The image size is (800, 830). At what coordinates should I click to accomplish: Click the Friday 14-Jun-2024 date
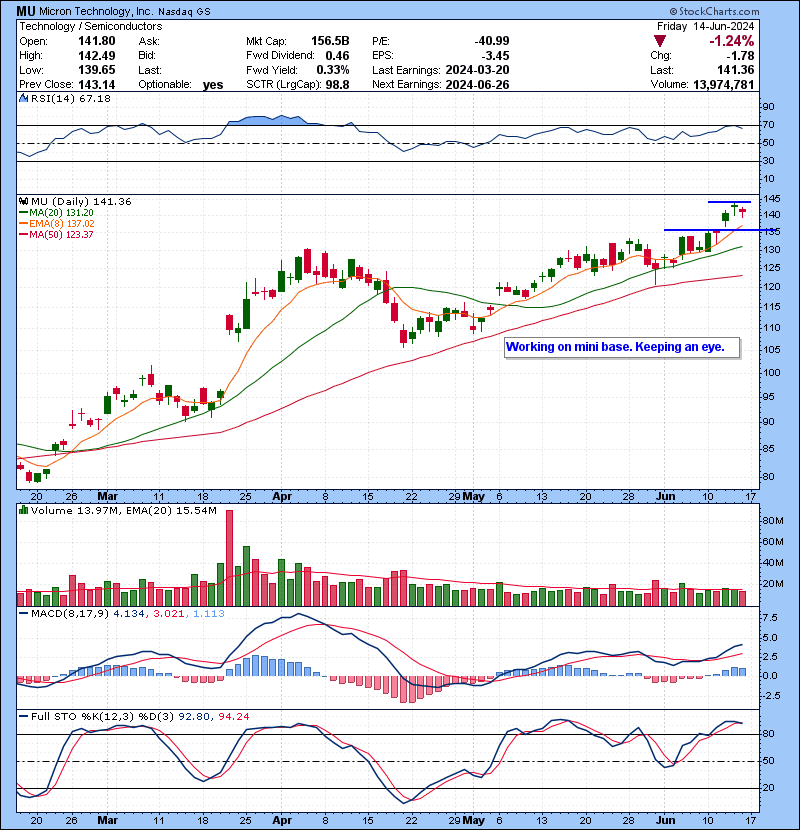pos(705,26)
